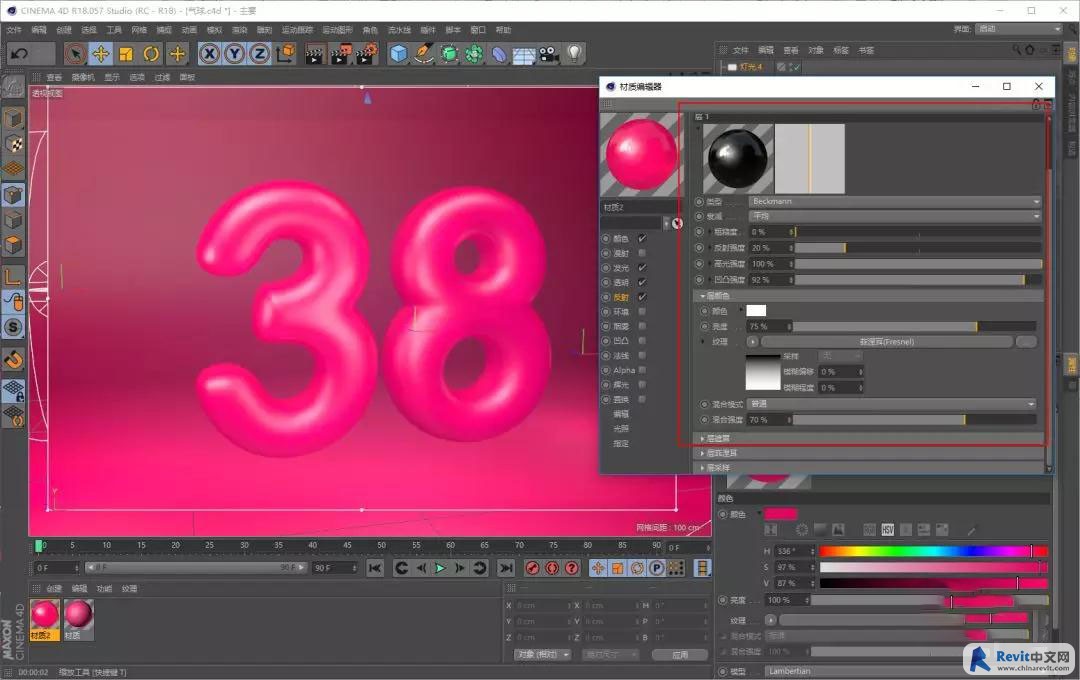Activate the Rotate tool in the top toolbar
Screen dimensions: 1080x680
tap(152, 53)
